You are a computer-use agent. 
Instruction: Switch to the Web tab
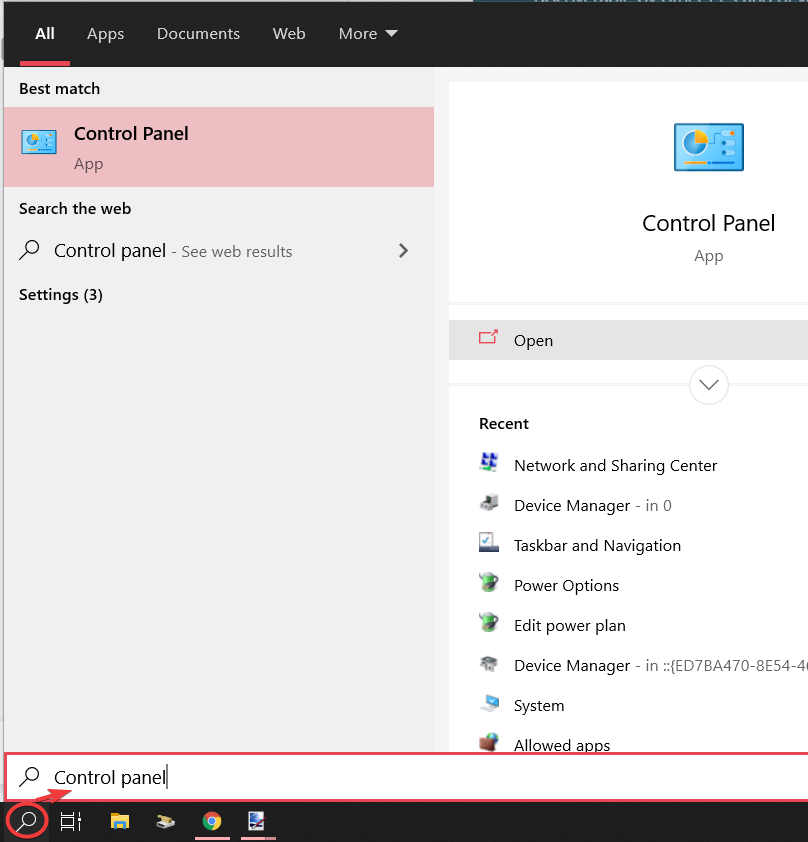click(289, 34)
